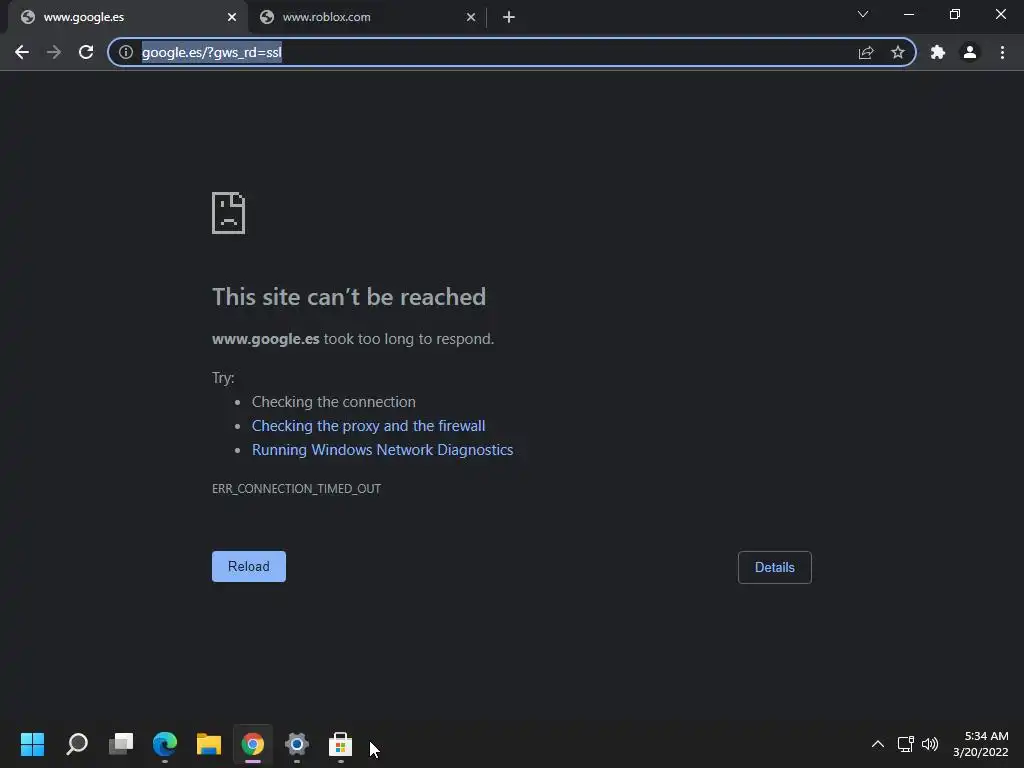This screenshot has width=1024, height=768.
Task: Open Settings gear on taskbar
Action: [296, 744]
